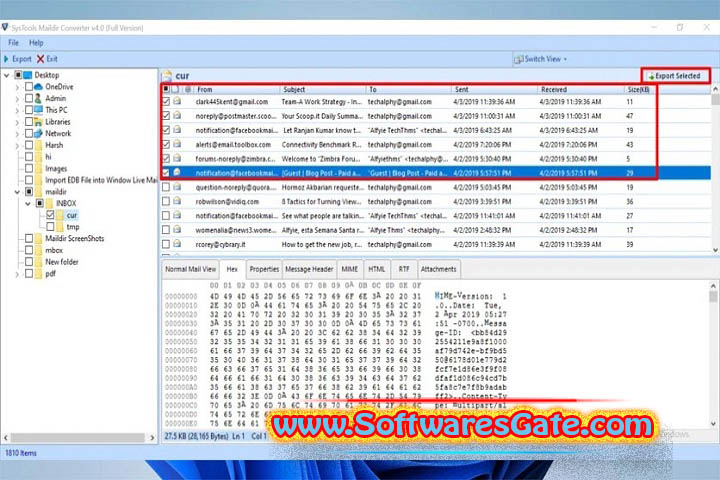Click the Export toolbar button label
This screenshot has width=720, height=480.
[x=22, y=59]
